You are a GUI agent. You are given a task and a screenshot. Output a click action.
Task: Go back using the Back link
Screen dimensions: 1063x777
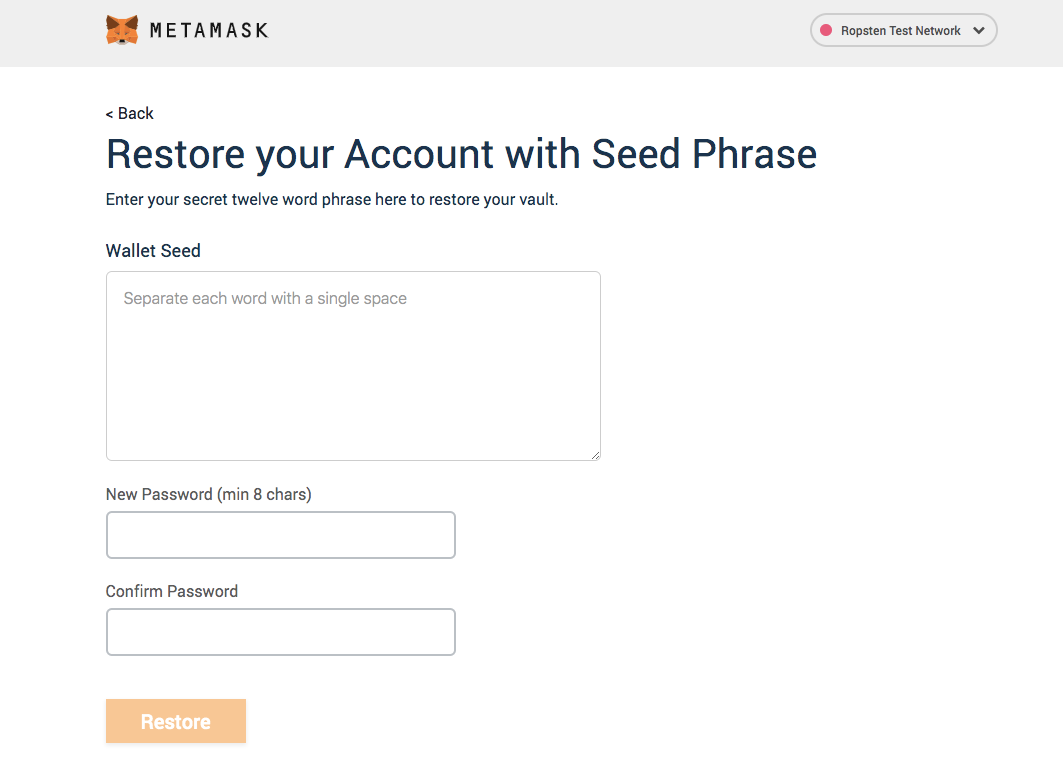tap(129, 113)
